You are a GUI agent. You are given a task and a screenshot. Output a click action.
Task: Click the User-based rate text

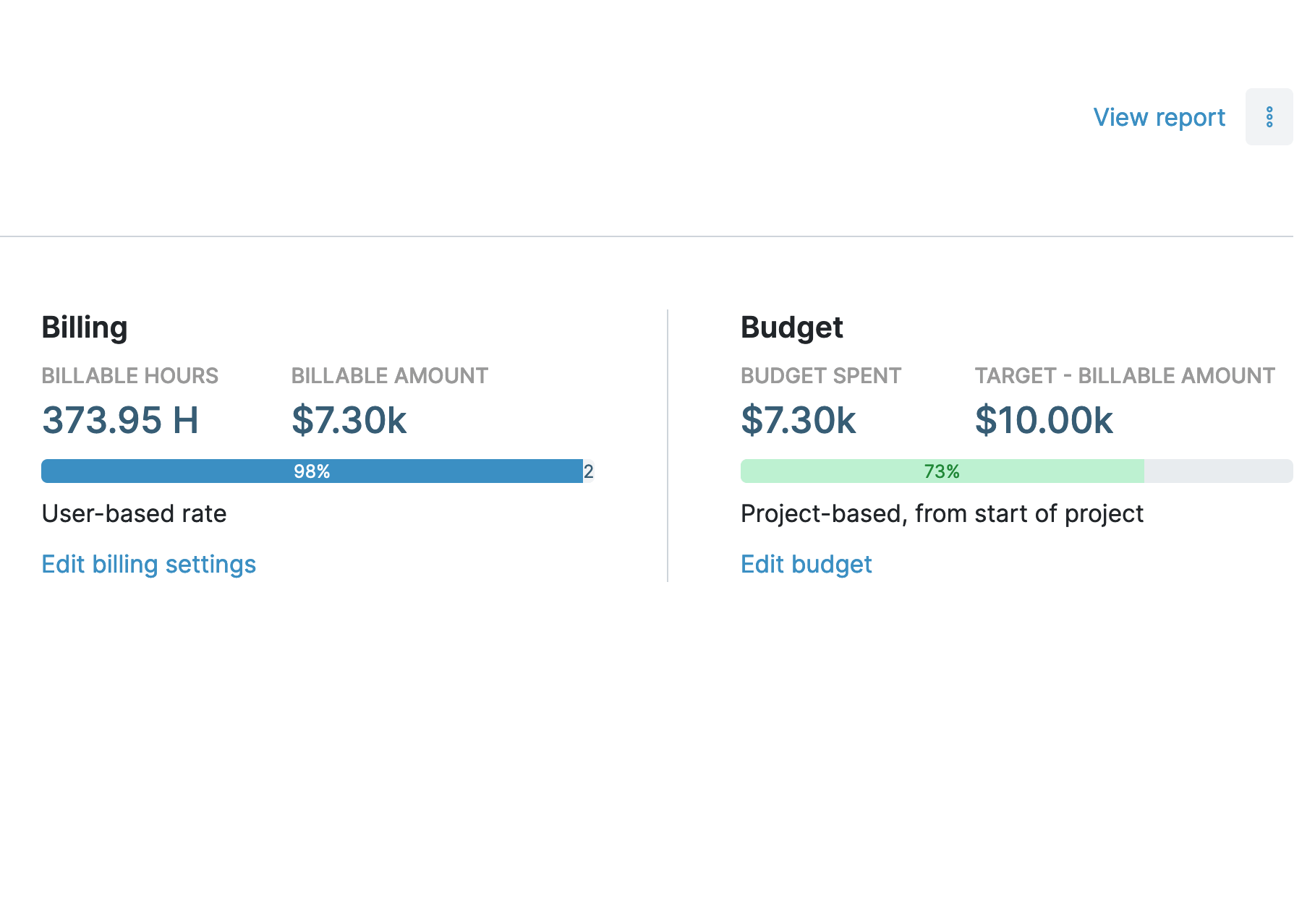(x=134, y=513)
